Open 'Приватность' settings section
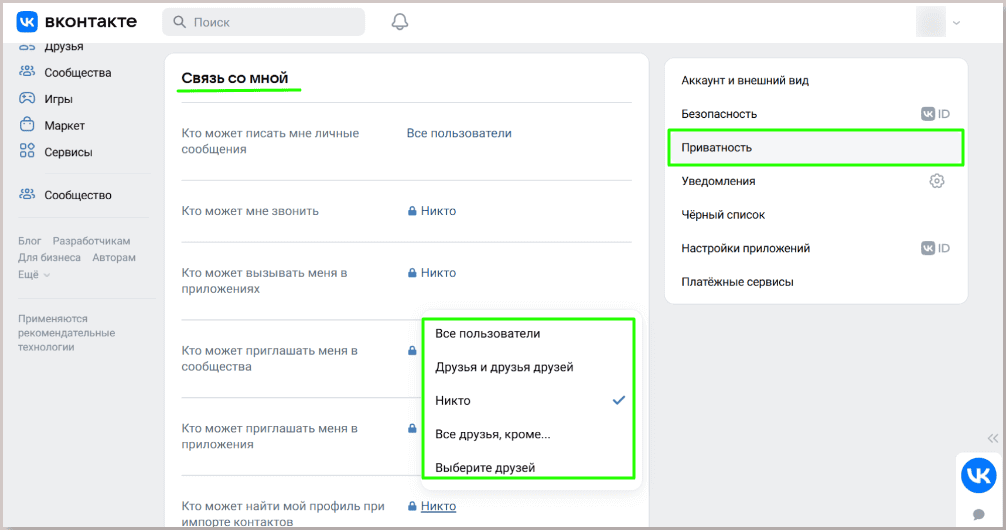Viewport: 1006px width, 530px height. click(816, 148)
